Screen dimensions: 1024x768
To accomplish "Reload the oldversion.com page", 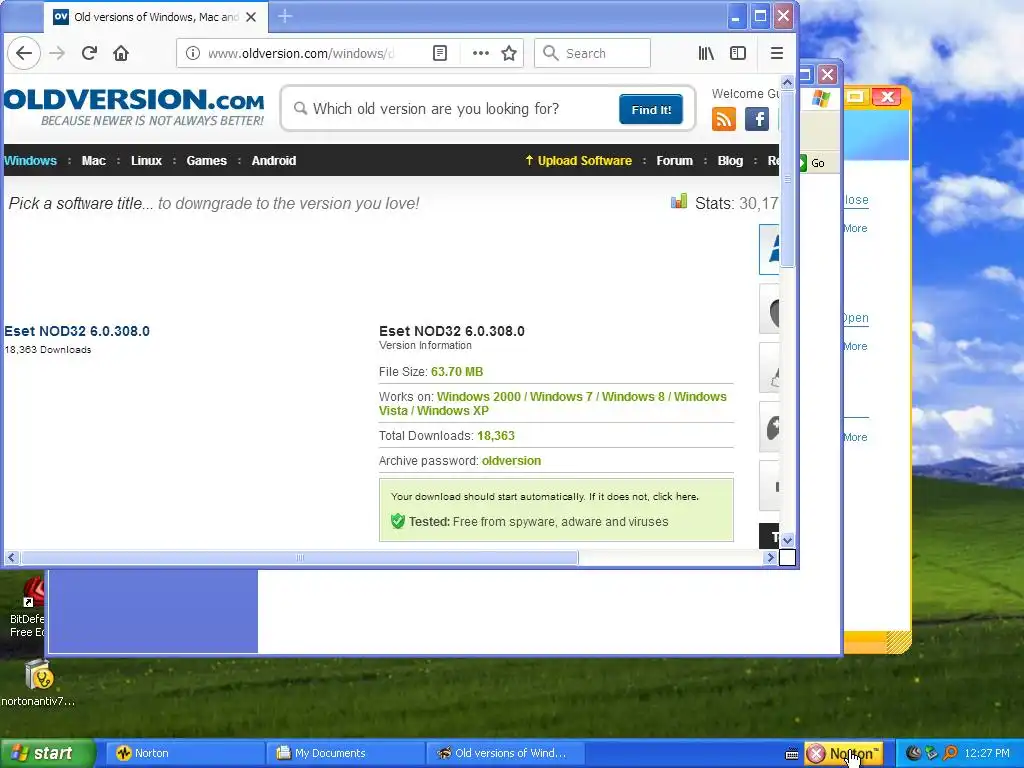I will [89, 53].
